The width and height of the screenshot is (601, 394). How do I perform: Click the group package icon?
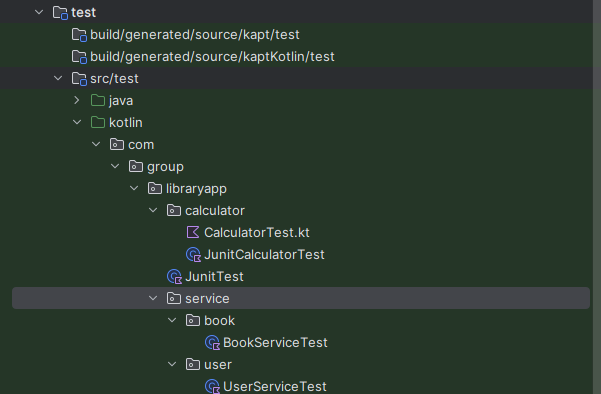[x=136, y=166]
